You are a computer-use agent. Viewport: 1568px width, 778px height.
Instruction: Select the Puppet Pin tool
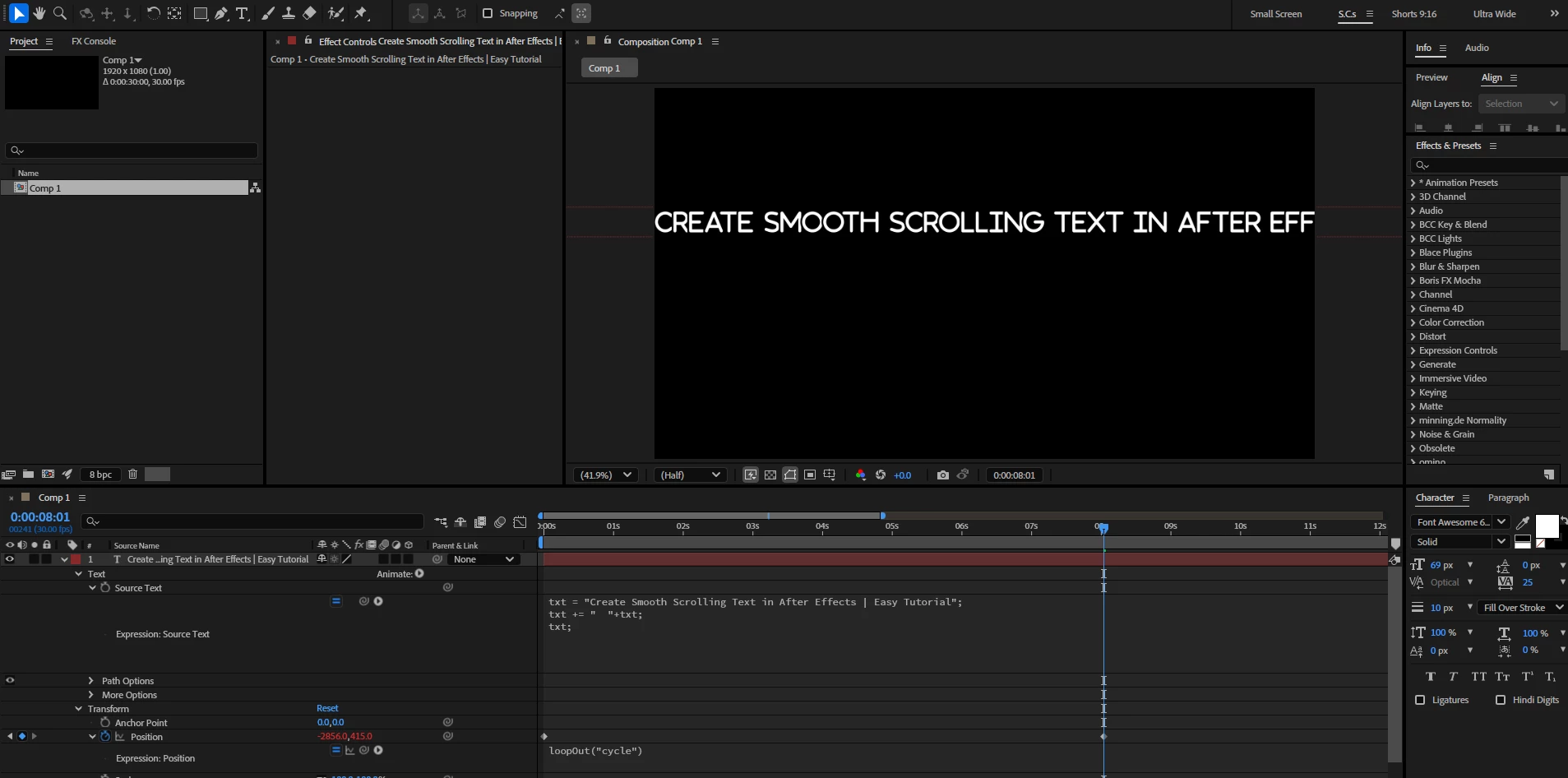pyautogui.click(x=361, y=13)
